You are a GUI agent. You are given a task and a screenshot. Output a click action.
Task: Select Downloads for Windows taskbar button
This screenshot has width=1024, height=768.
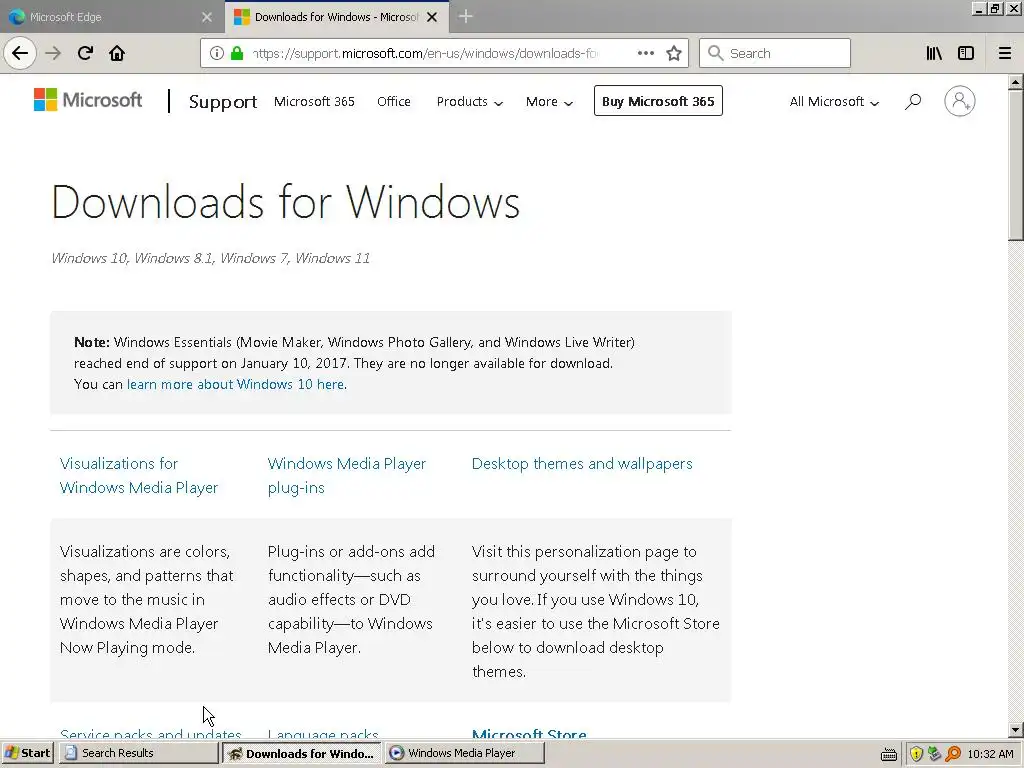click(302, 753)
